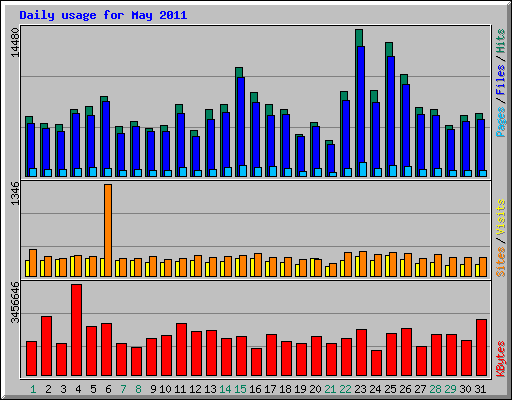Click day 1 on the x-axis

[33, 389]
